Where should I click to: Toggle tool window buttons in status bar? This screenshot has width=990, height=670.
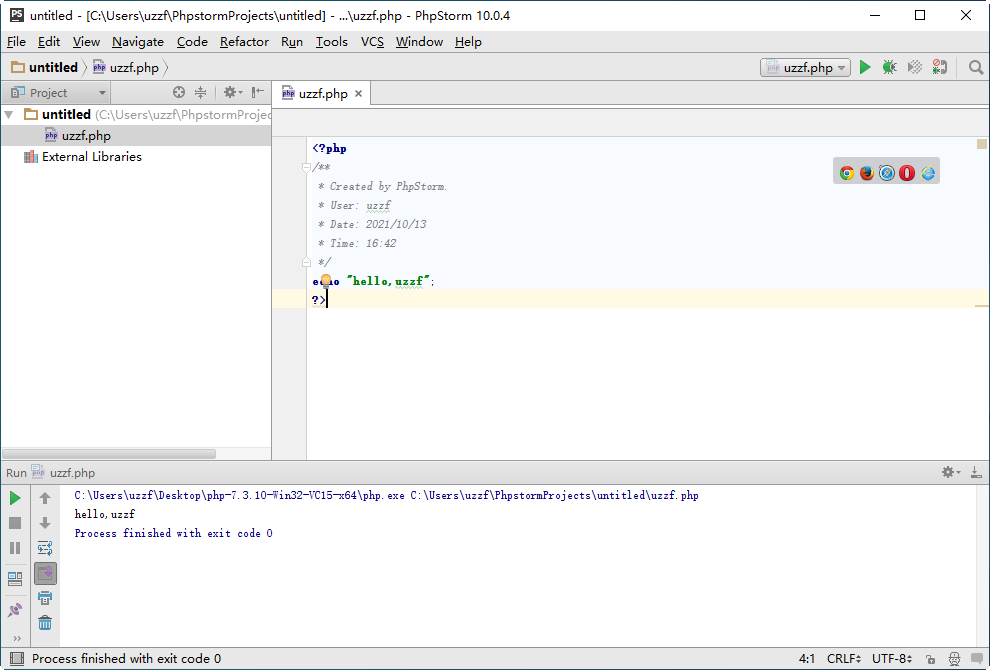point(17,659)
